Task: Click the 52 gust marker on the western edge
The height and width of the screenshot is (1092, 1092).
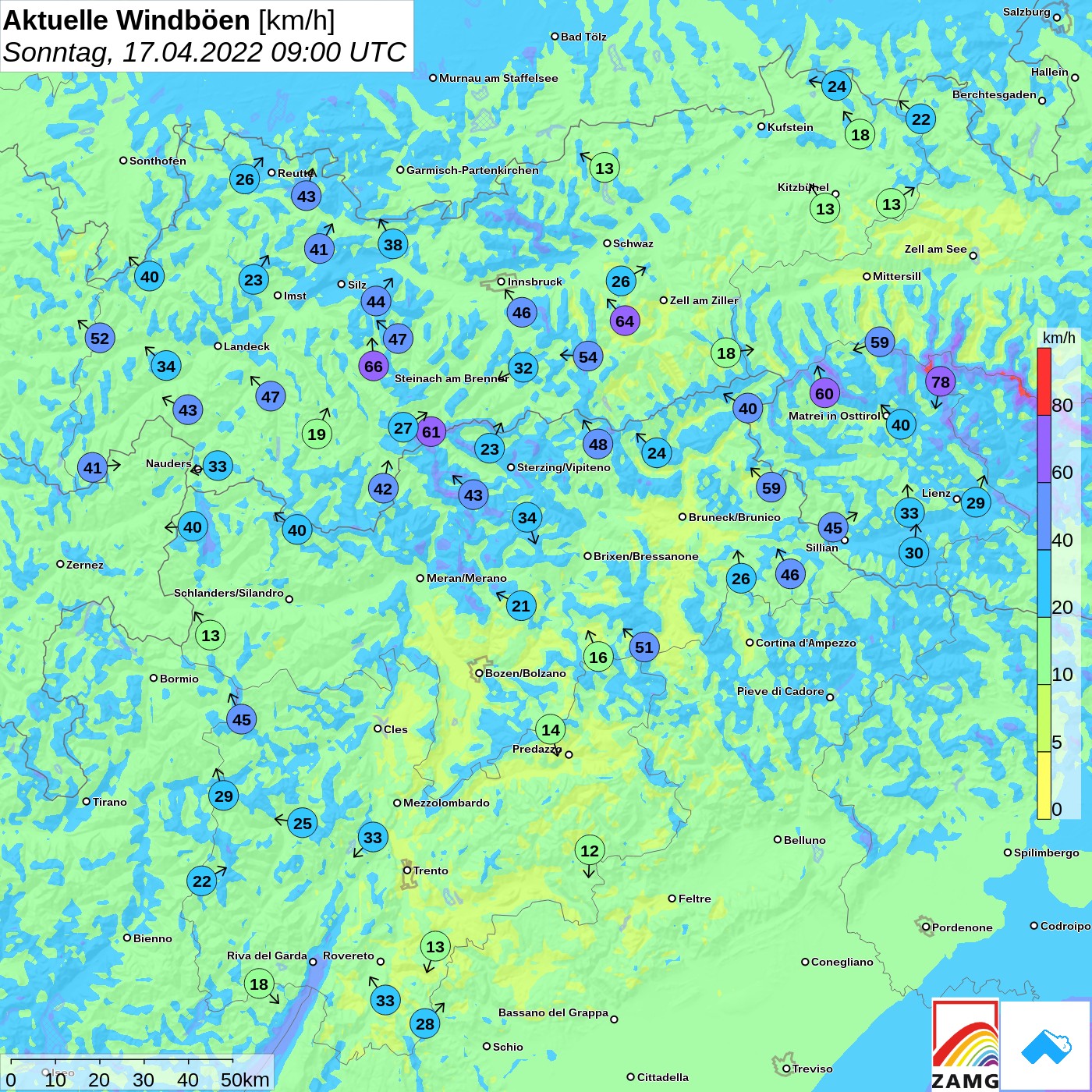Action: [x=100, y=338]
